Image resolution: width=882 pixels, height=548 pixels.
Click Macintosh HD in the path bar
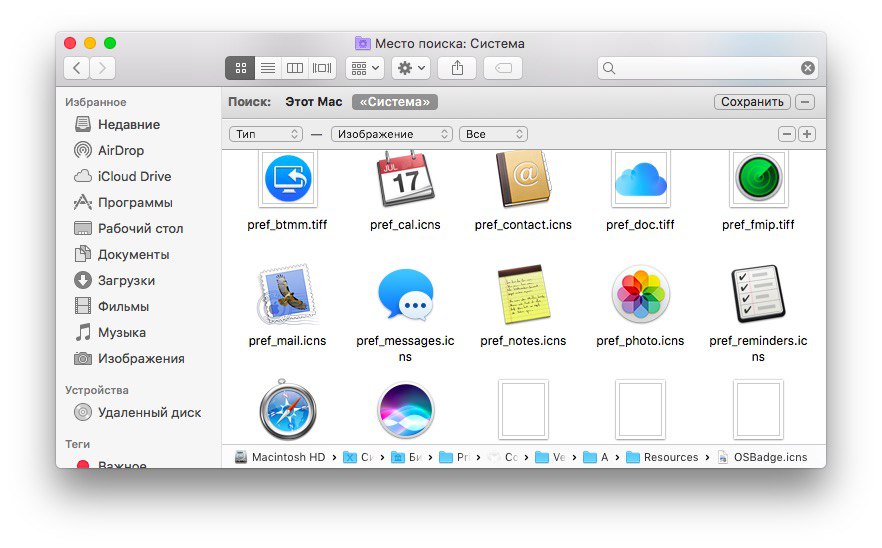tap(280, 457)
